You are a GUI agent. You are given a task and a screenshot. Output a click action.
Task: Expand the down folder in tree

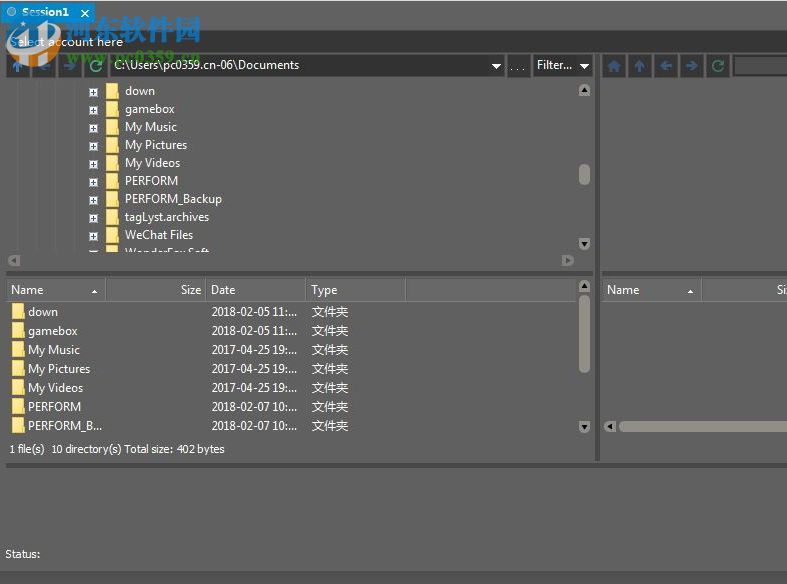click(x=93, y=92)
